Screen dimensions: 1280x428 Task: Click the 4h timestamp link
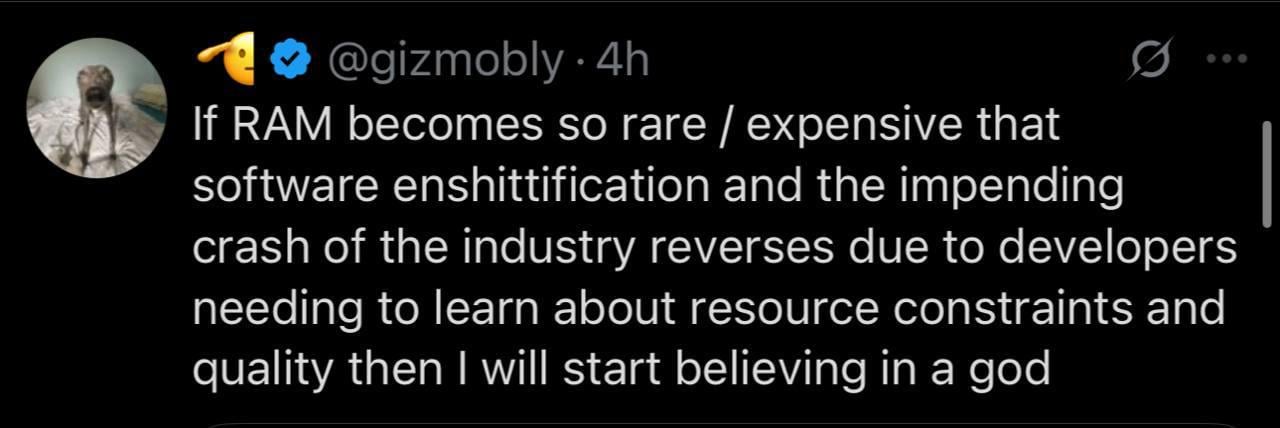(622, 62)
